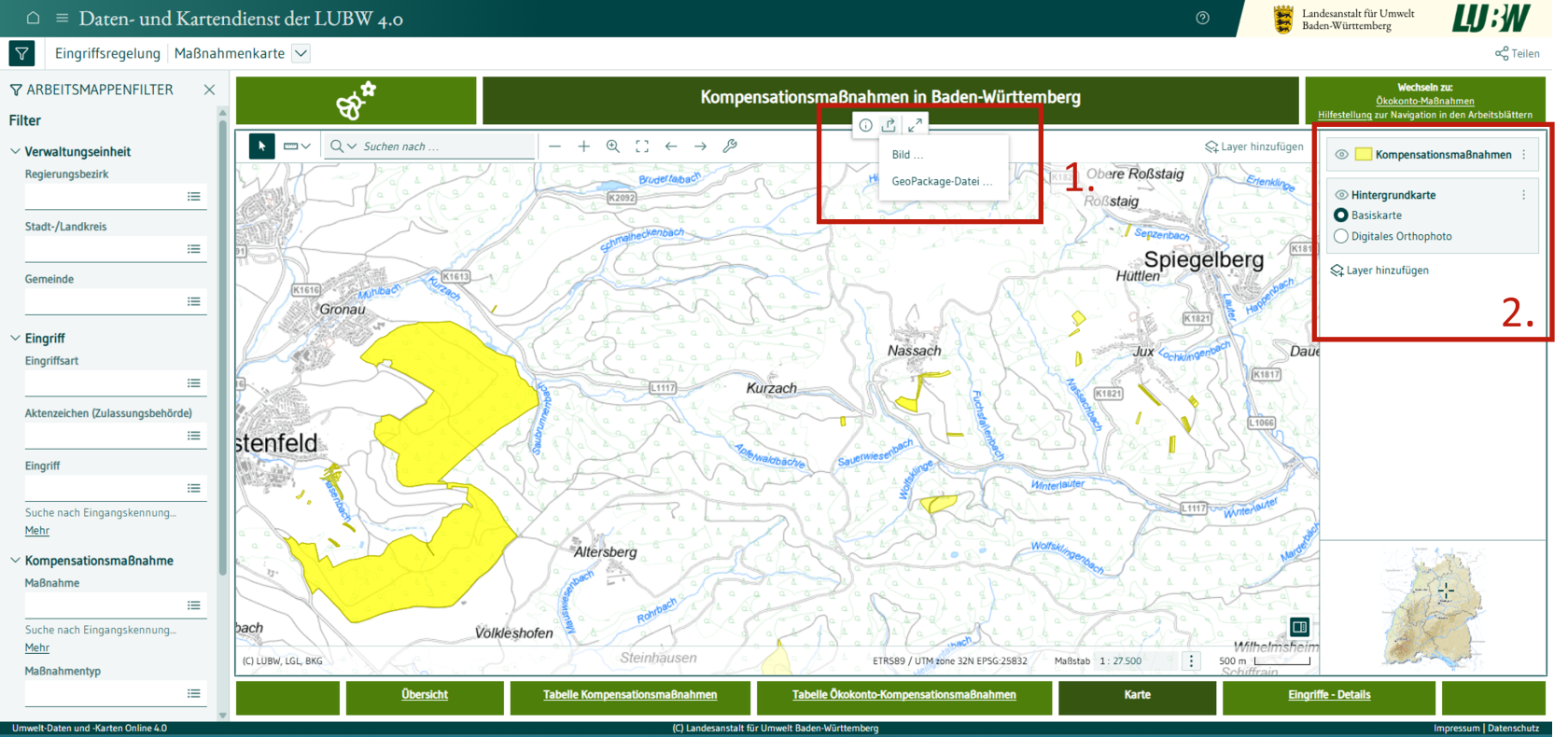Viewport: 1568px width, 737px height.
Task: Click the filter funnel icon
Action: pos(21,53)
